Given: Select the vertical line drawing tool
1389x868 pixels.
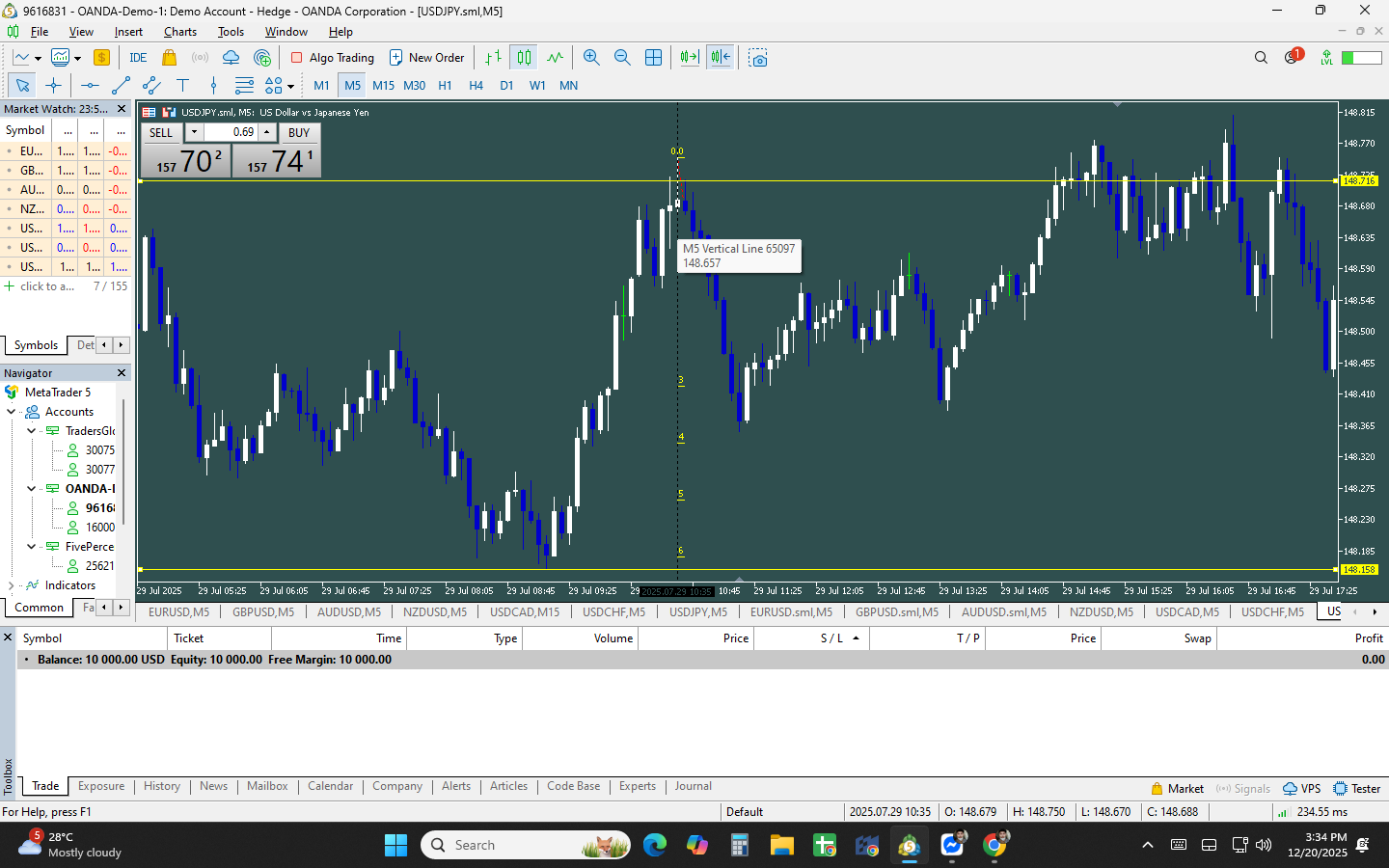Looking at the screenshot, I should (213, 86).
